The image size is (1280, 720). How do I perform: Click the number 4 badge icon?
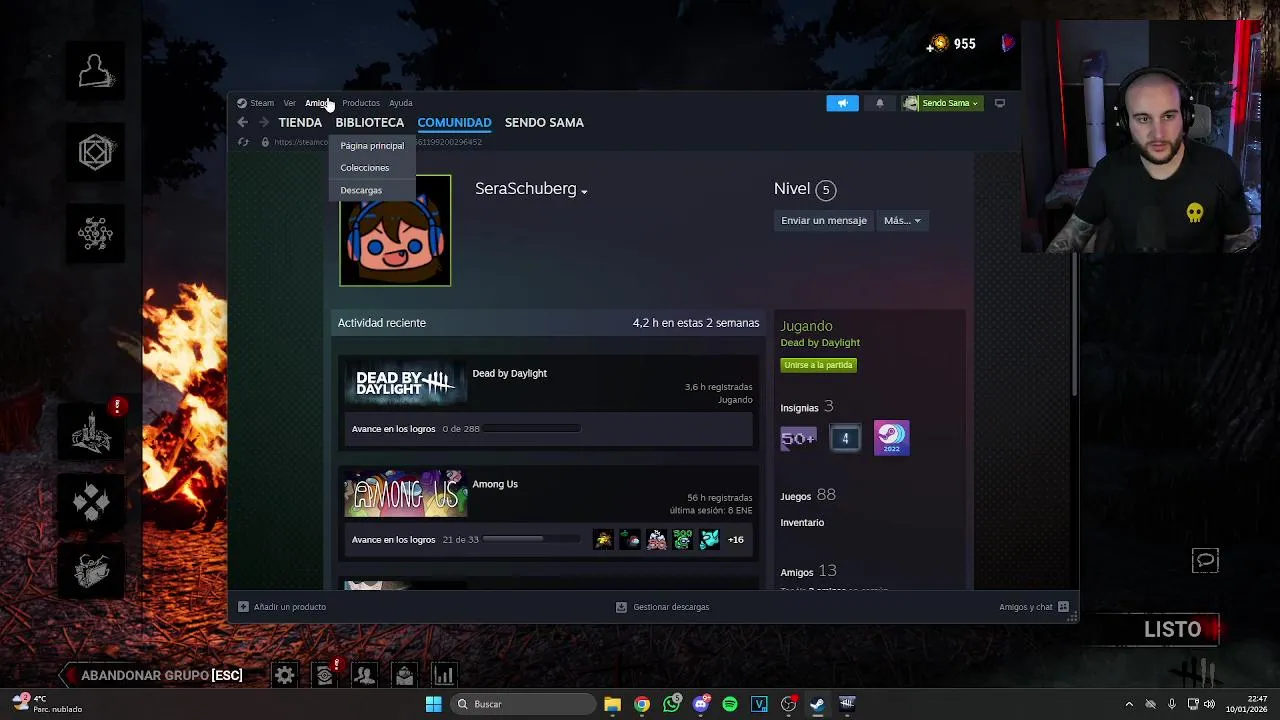click(x=845, y=438)
